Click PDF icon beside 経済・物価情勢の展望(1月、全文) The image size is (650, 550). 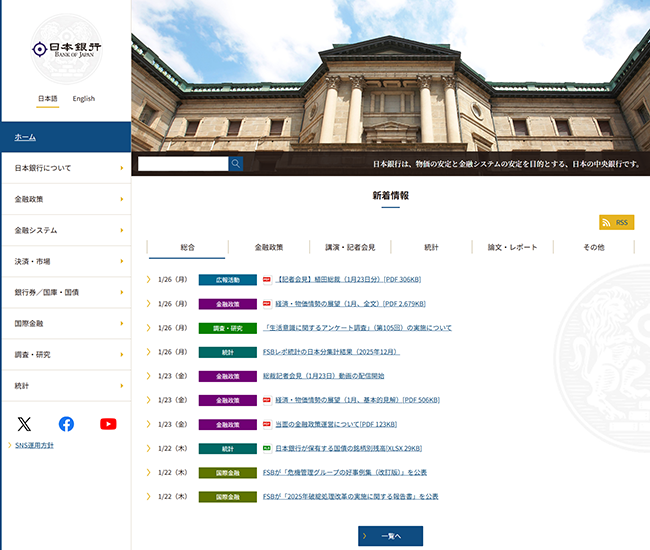(x=267, y=304)
